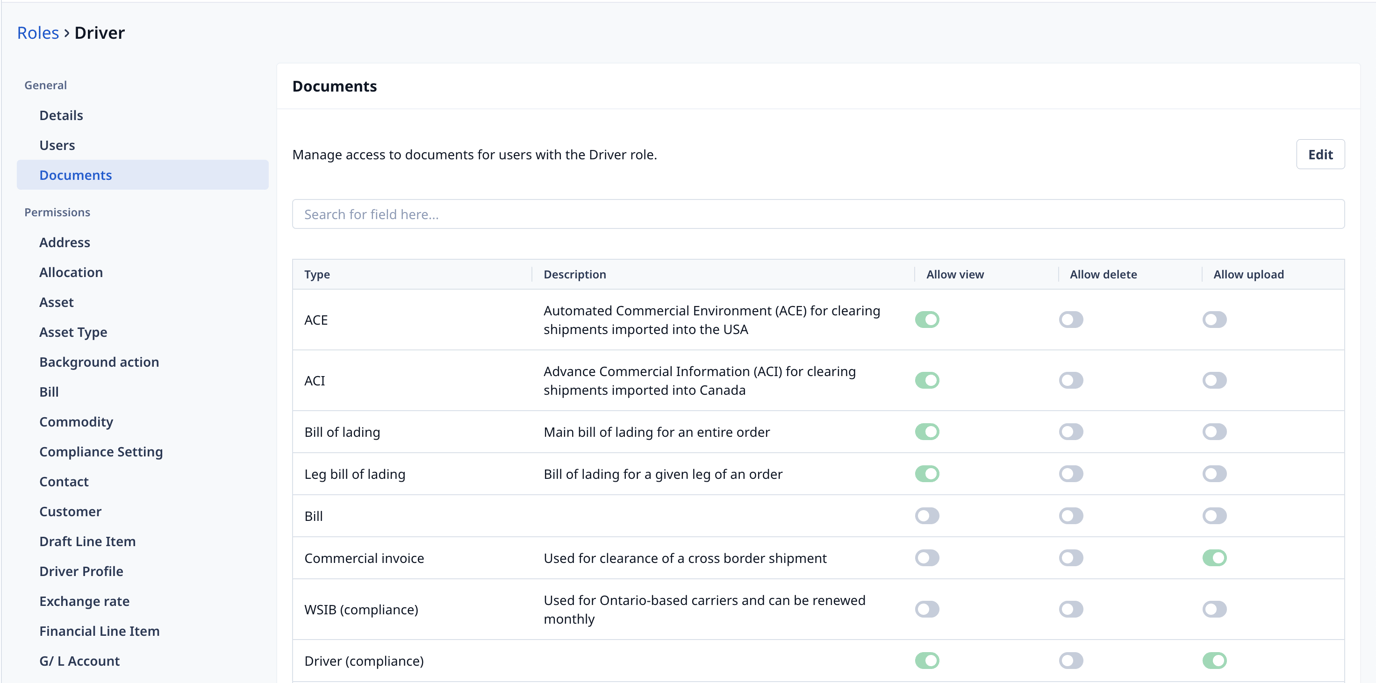Enable Allow delete for Driver (compliance)
1376x683 pixels.
pyautogui.click(x=1071, y=661)
